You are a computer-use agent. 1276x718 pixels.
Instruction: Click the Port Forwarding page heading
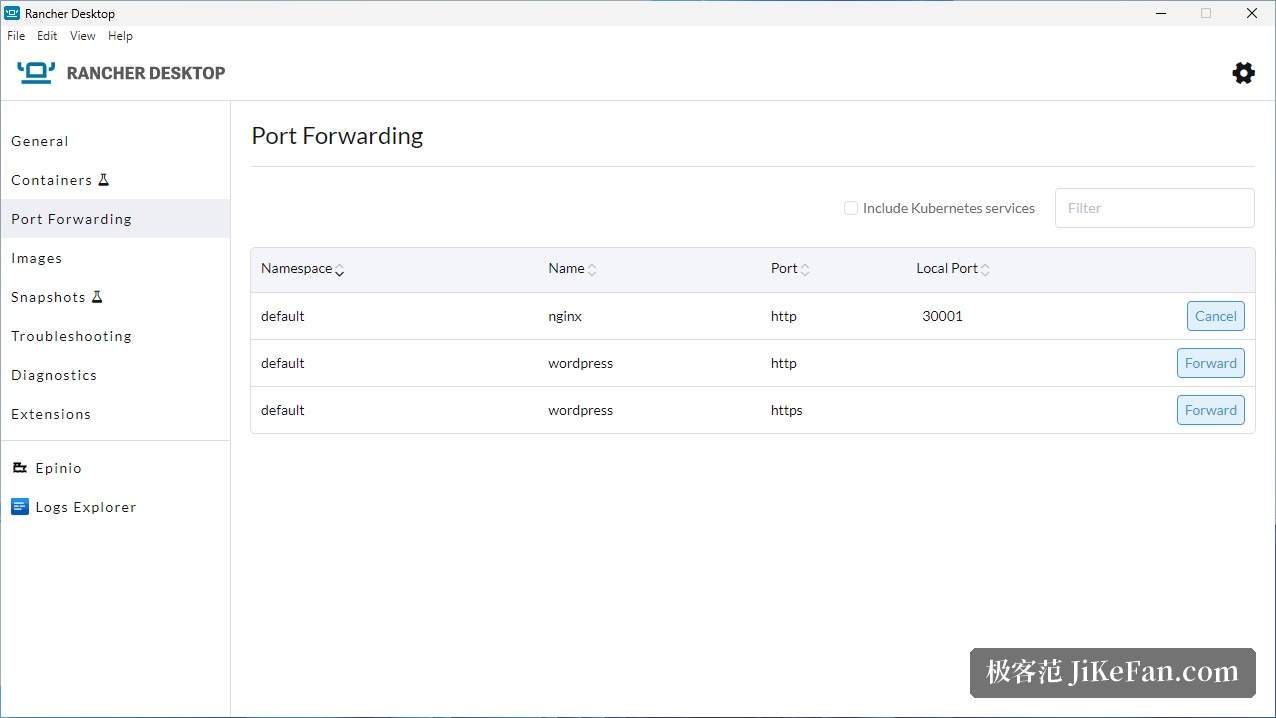pos(337,136)
